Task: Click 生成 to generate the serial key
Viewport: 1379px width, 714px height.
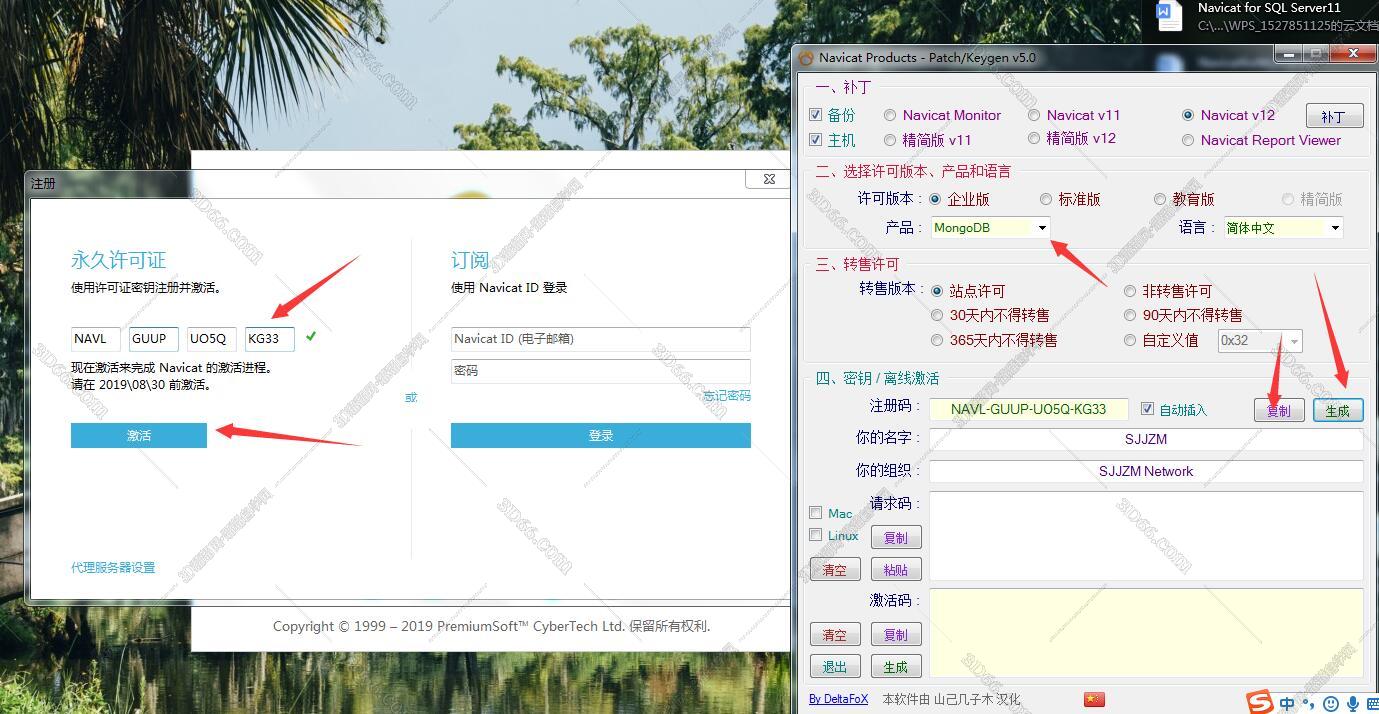Action: click(1337, 410)
